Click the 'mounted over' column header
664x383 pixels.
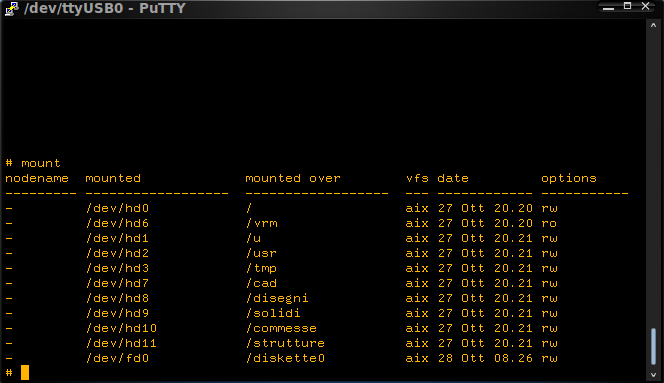point(293,178)
